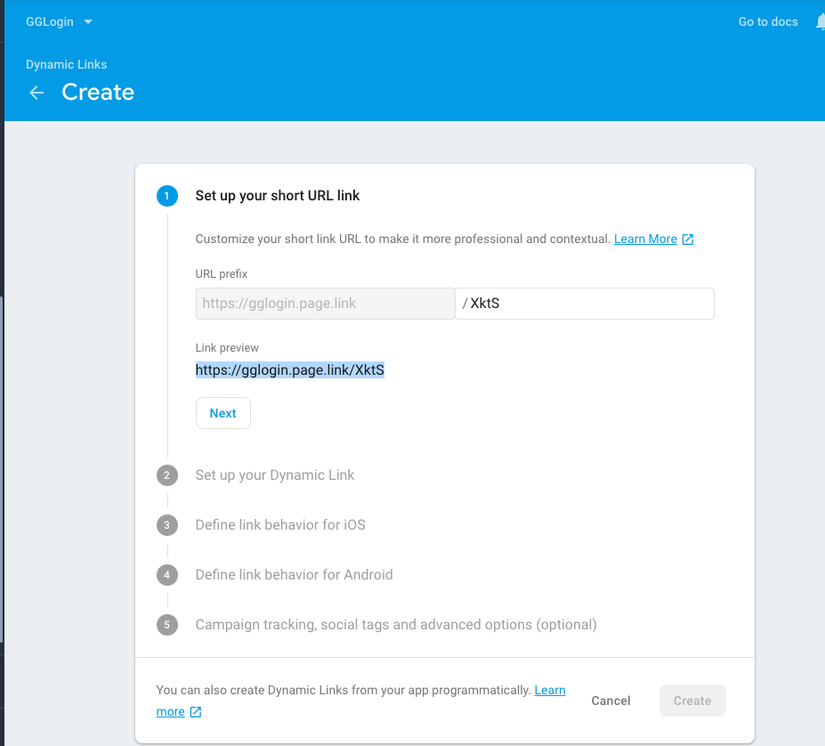Click step 4 circle number icon

(x=167, y=575)
